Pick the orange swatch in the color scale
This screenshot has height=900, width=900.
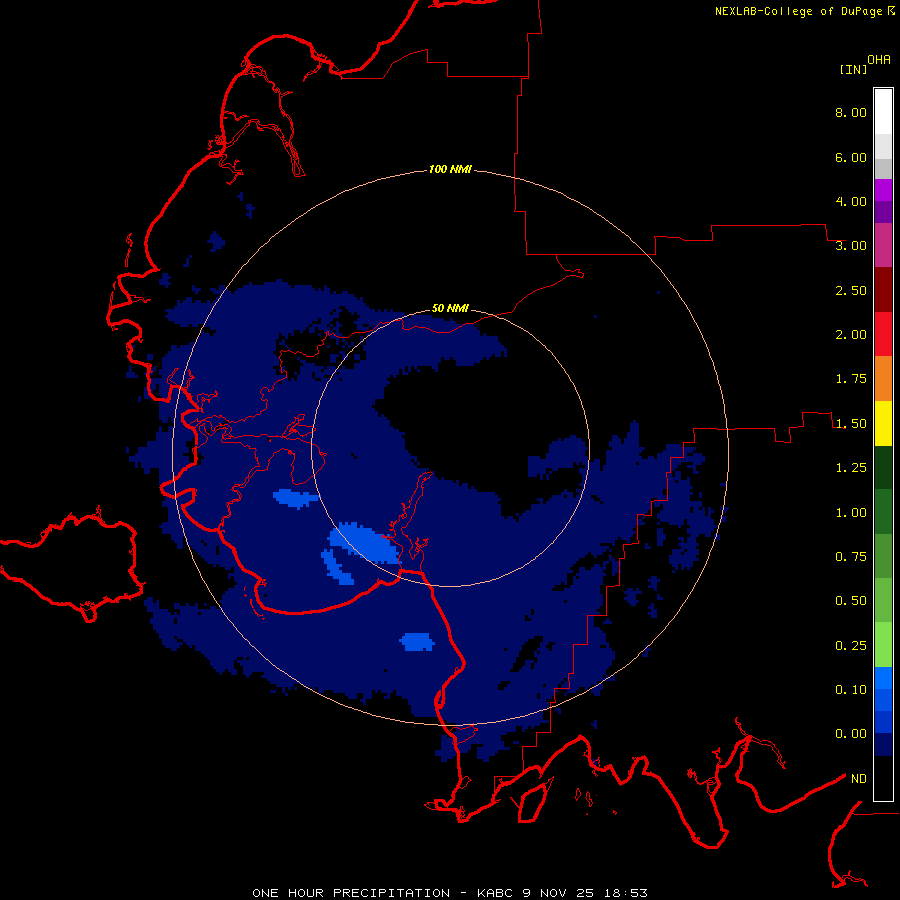[883, 379]
